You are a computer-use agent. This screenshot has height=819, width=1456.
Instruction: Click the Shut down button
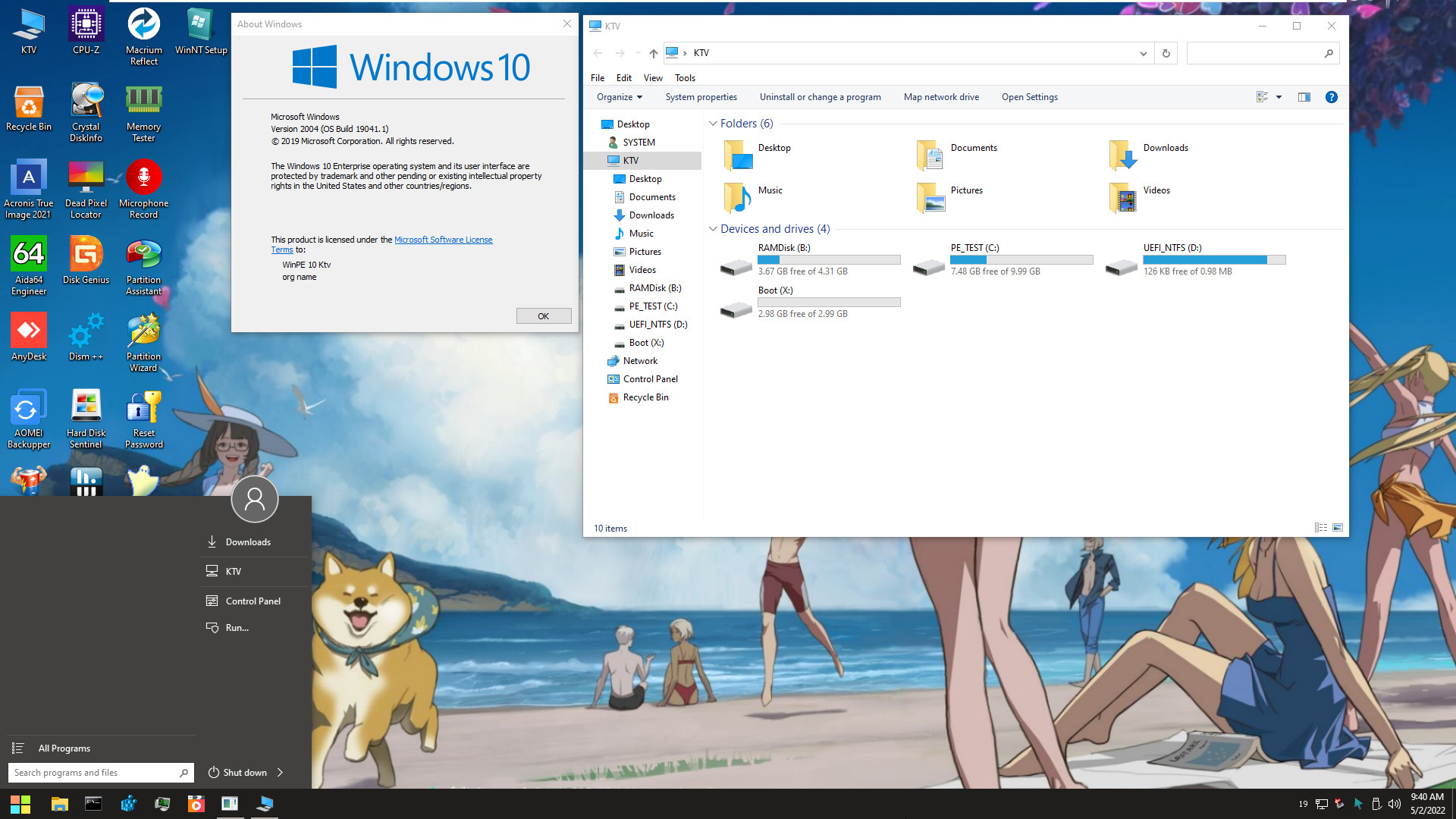(238, 772)
